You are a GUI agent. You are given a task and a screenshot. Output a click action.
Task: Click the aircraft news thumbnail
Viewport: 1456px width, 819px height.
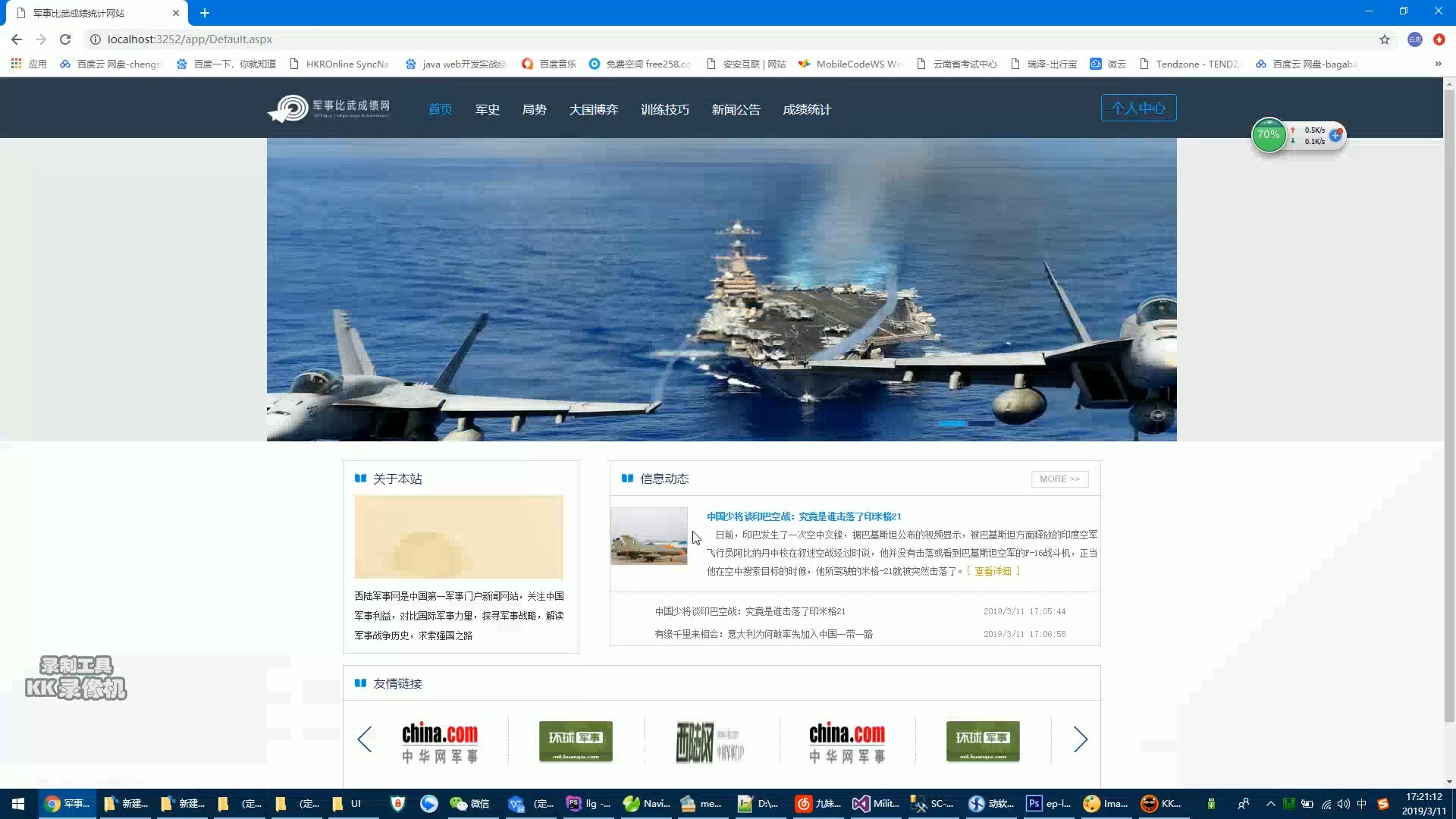pos(649,536)
